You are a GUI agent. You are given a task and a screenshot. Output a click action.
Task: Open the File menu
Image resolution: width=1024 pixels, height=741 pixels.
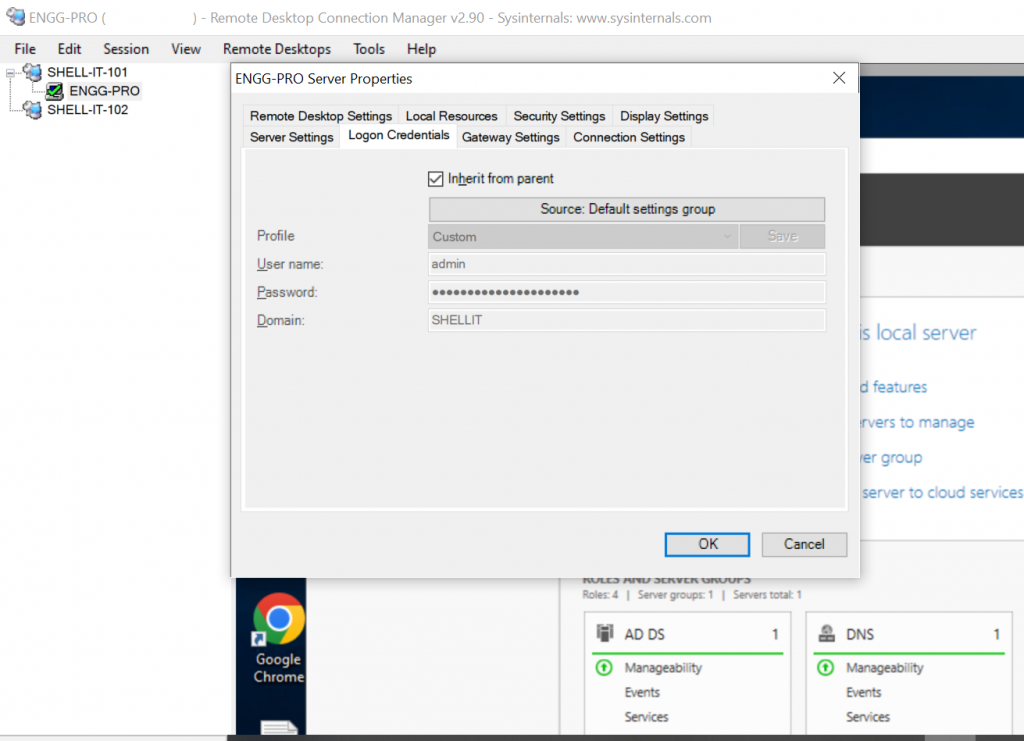(x=25, y=49)
